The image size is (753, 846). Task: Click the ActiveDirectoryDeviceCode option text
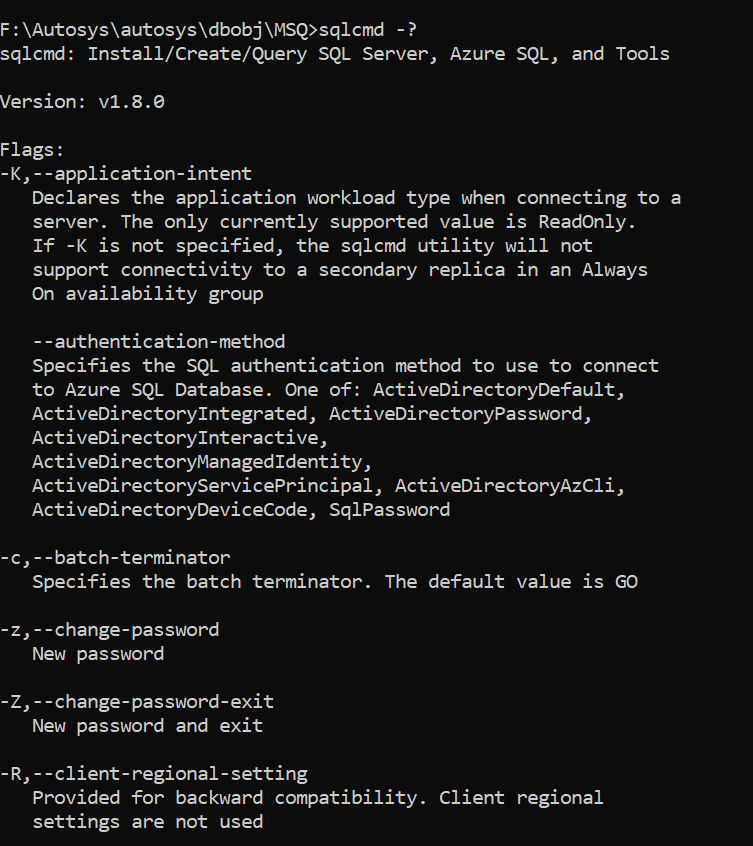pyautogui.click(x=170, y=510)
